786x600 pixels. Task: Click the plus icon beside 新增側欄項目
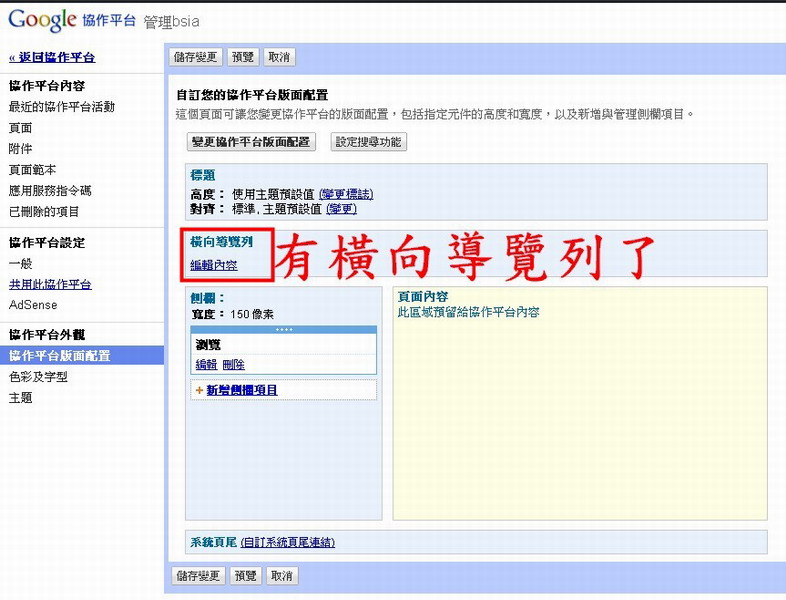(x=199, y=390)
